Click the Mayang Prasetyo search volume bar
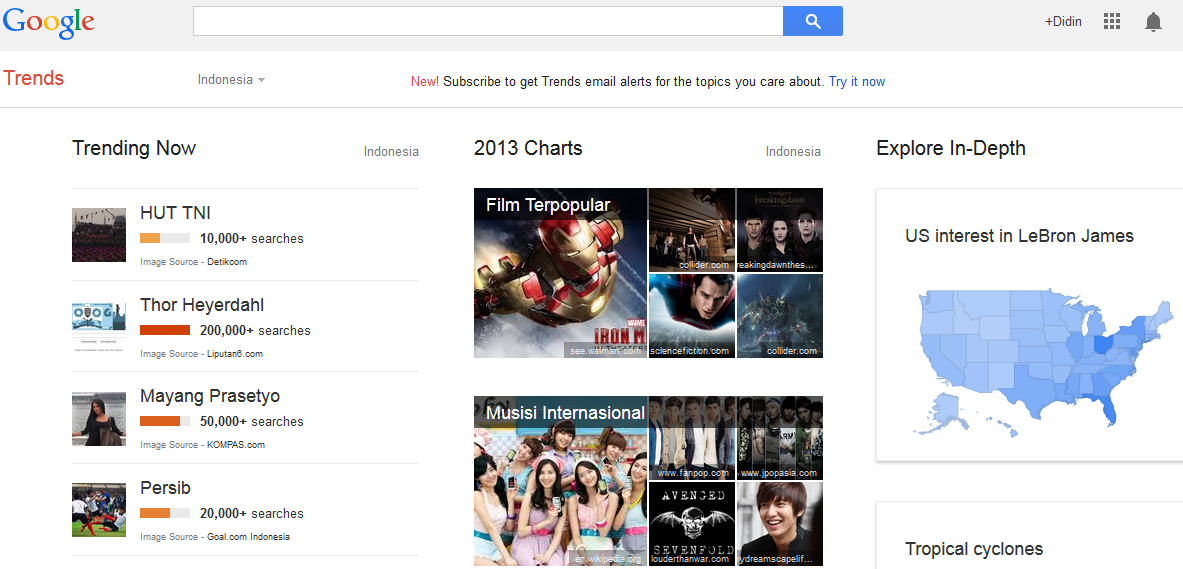 [165, 421]
